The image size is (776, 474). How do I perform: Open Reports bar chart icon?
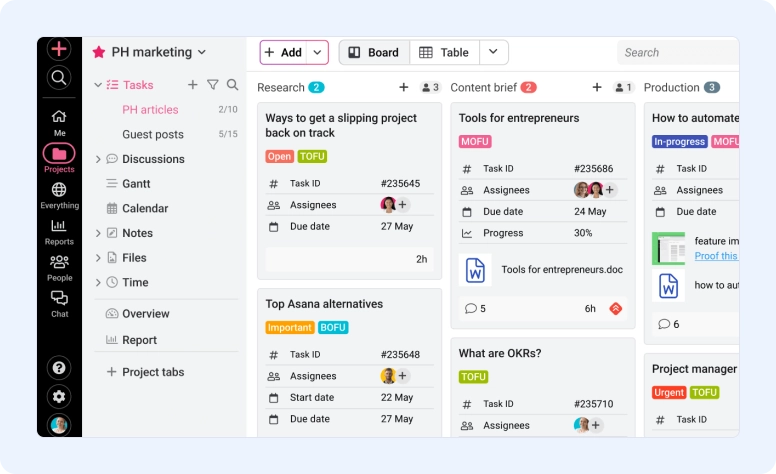[59, 227]
